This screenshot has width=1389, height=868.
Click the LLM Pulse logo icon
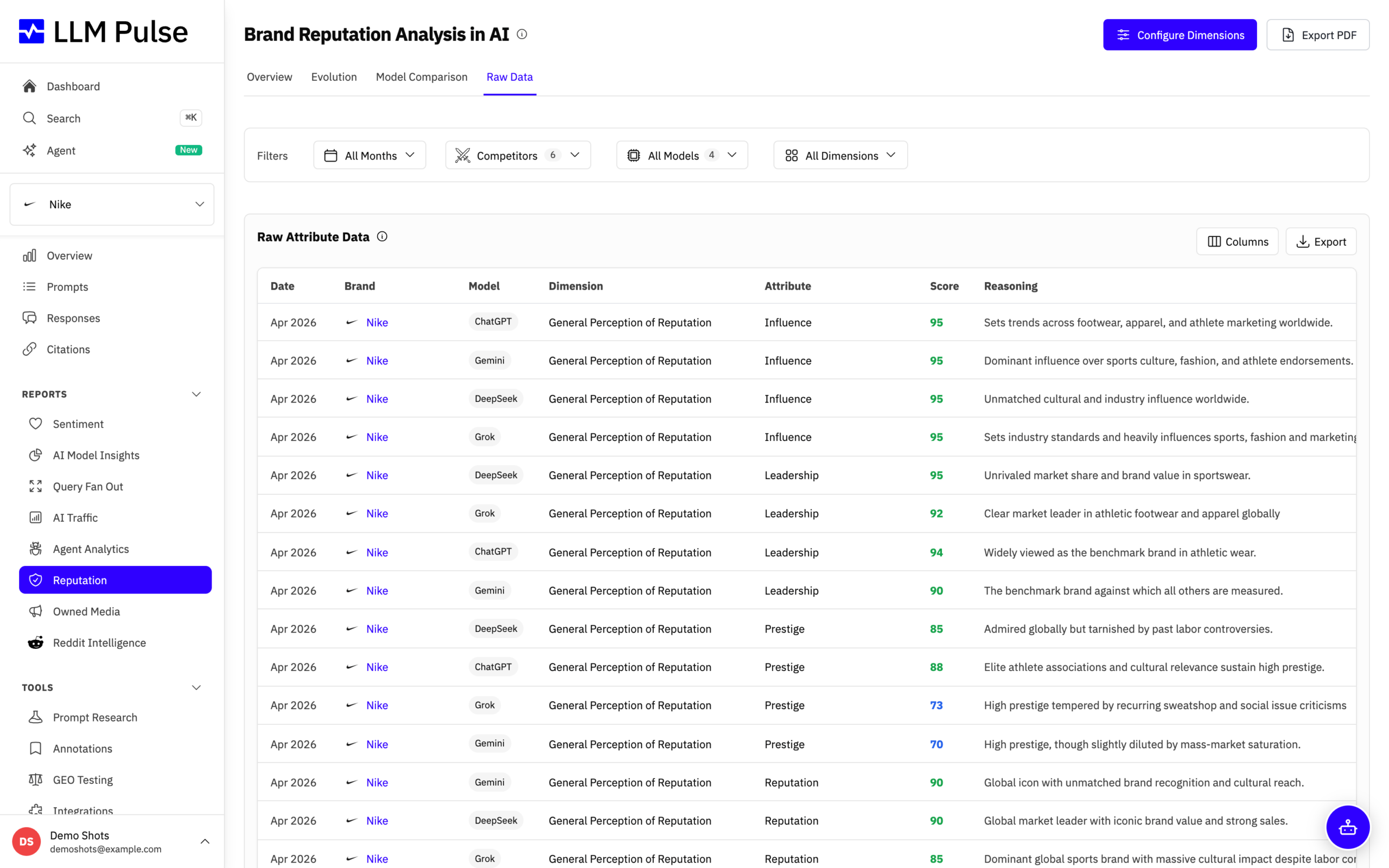(31, 31)
